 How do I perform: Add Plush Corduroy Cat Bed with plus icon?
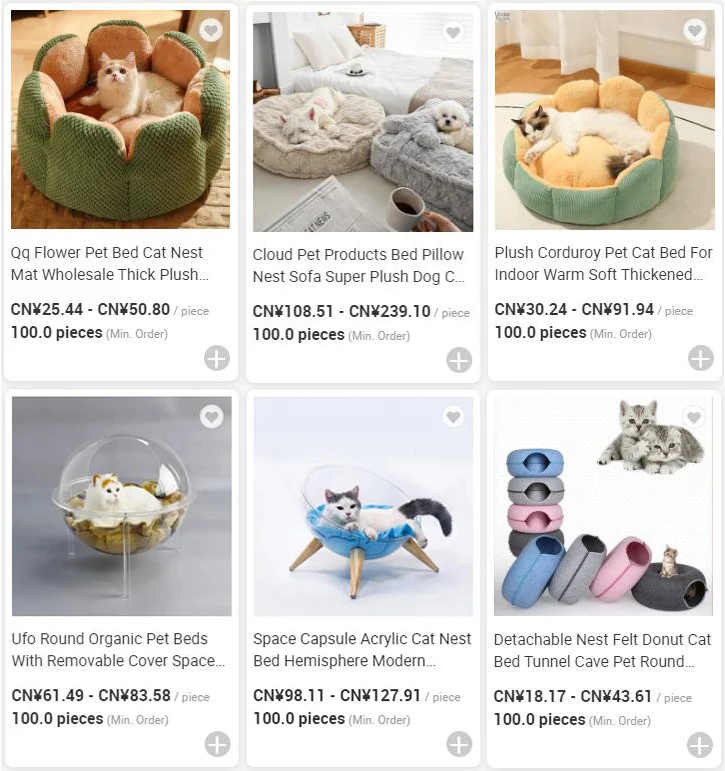(x=700, y=358)
